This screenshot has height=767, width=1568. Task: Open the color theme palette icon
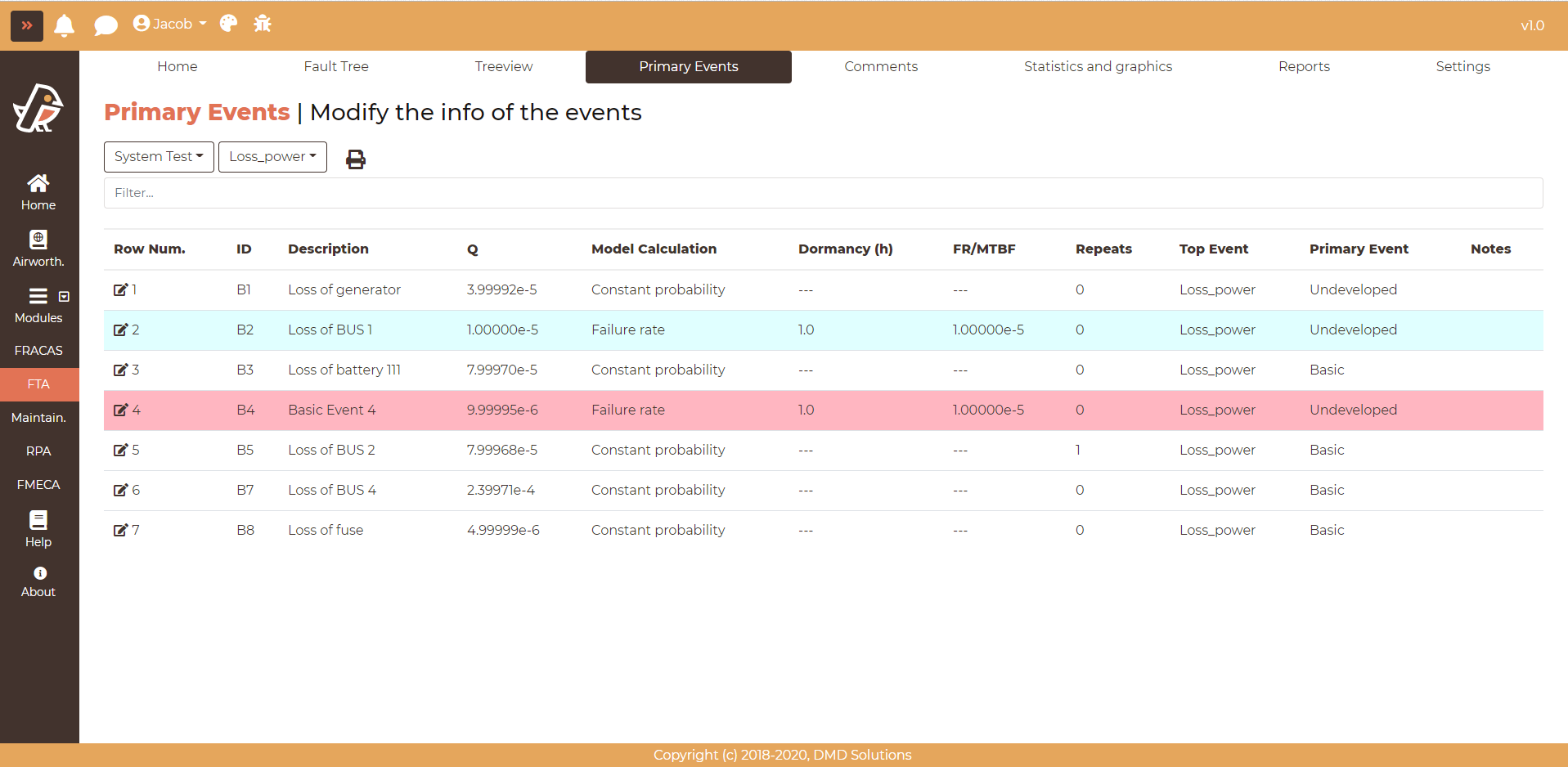[228, 24]
